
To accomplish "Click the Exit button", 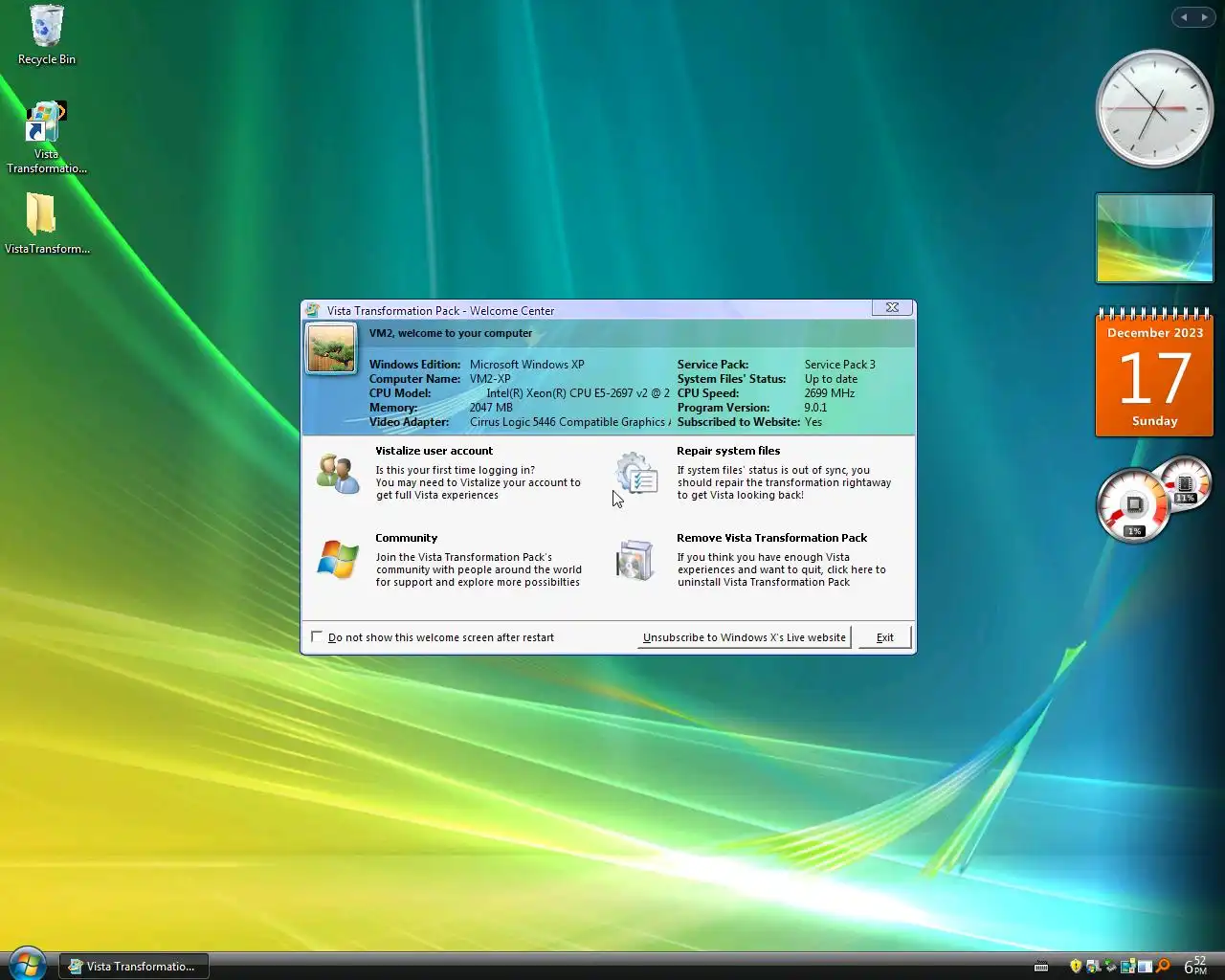I will point(884,637).
